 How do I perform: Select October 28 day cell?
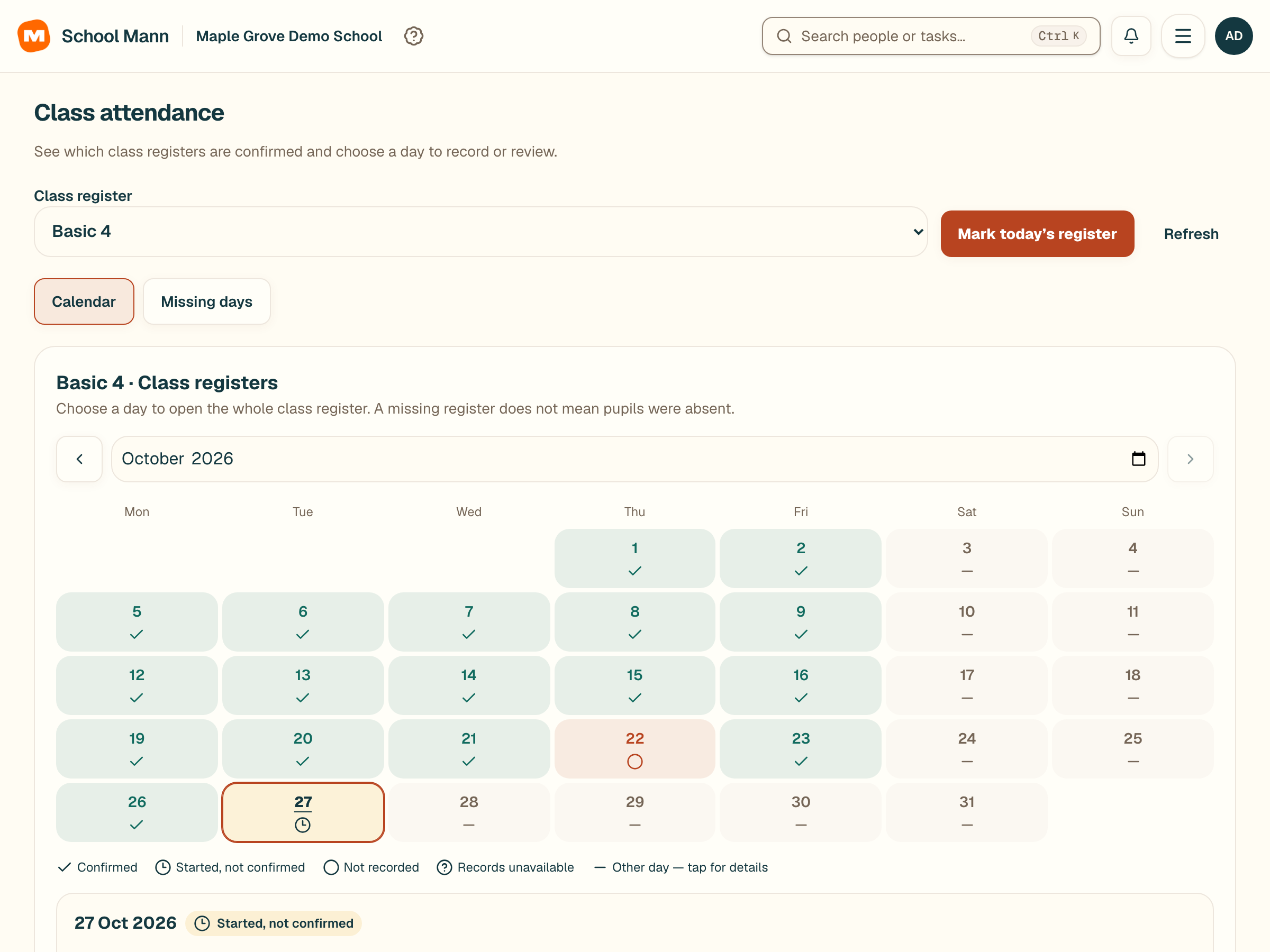pos(469,812)
